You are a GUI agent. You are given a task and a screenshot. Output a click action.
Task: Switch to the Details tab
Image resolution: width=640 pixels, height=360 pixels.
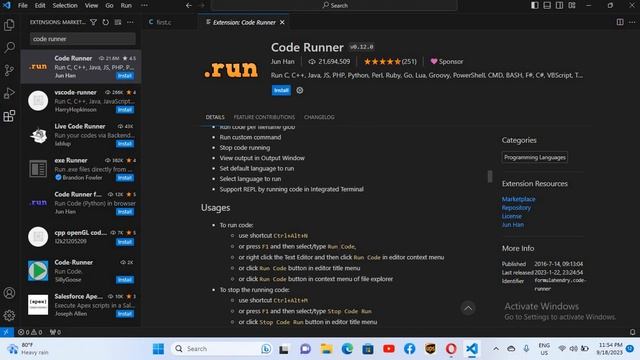(x=215, y=117)
